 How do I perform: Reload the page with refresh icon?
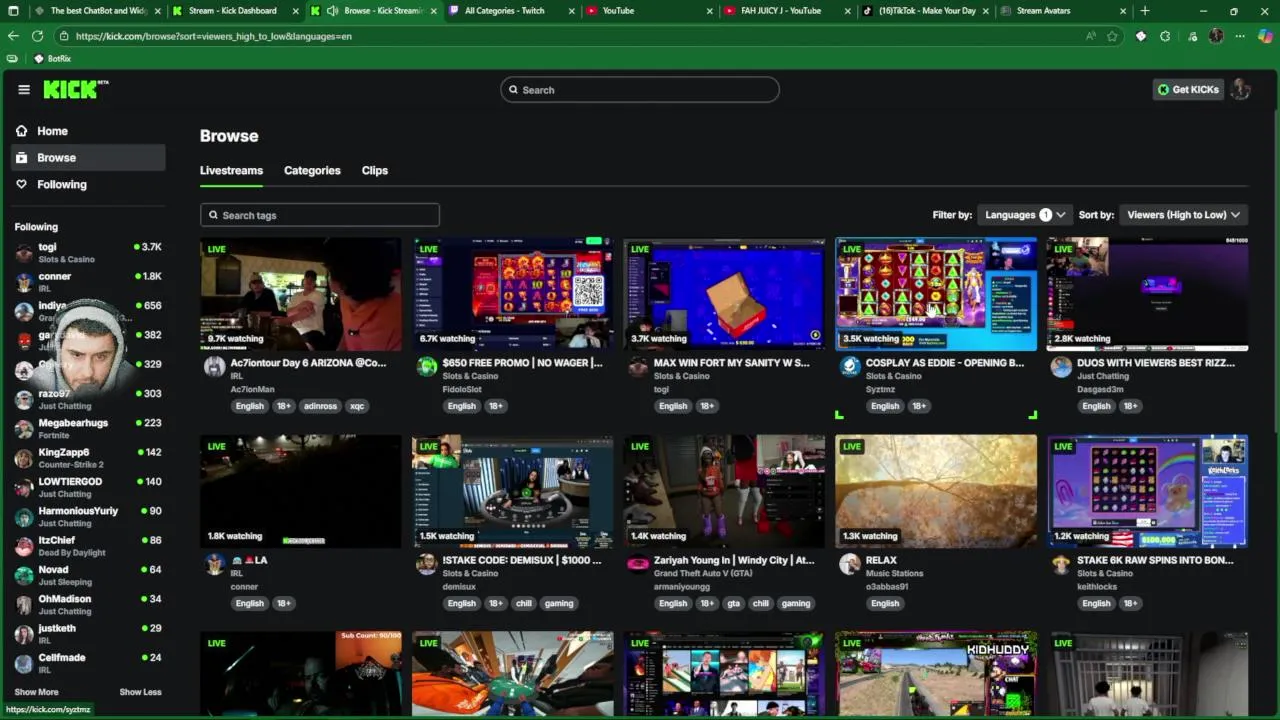click(37, 36)
